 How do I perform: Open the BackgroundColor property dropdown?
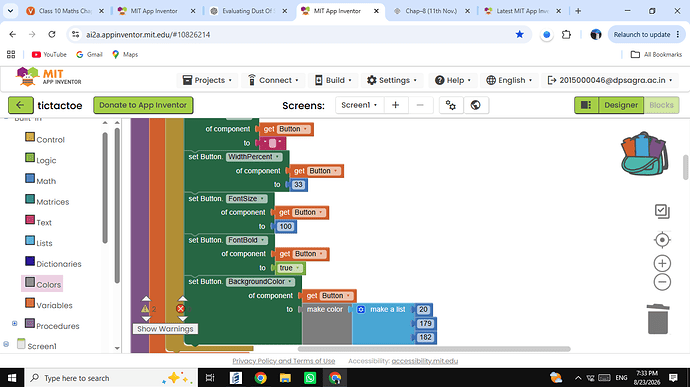click(x=260, y=281)
